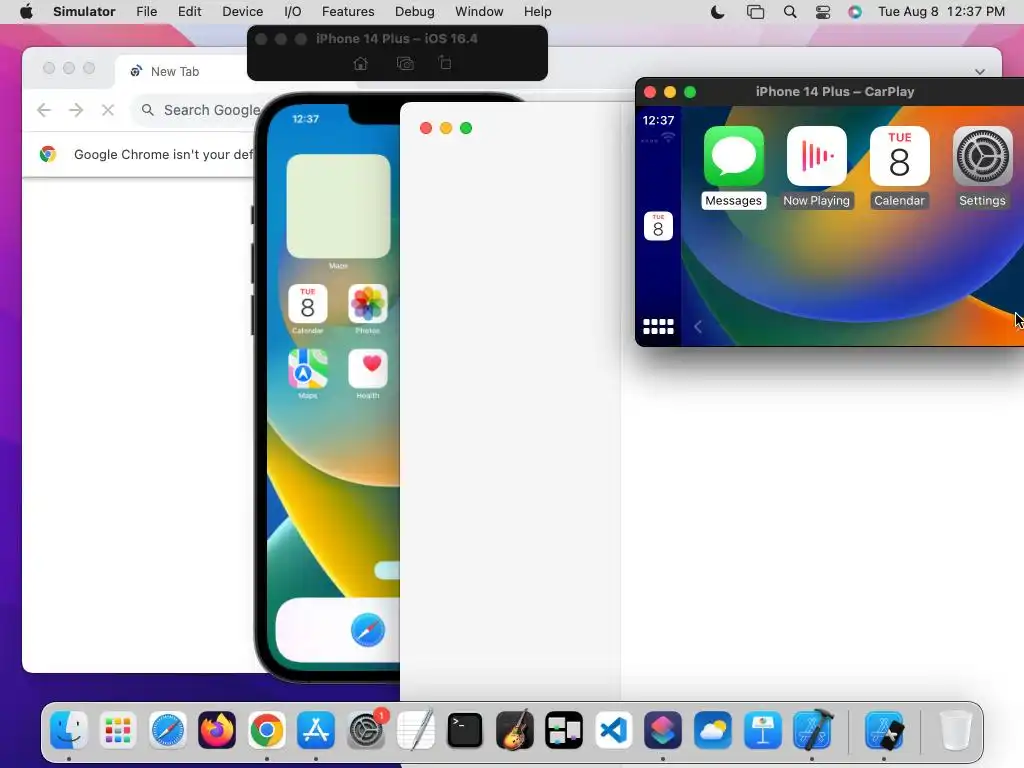This screenshot has height=768, width=1024.
Task: Switch to Chrome from the Dock
Action: (x=266, y=729)
